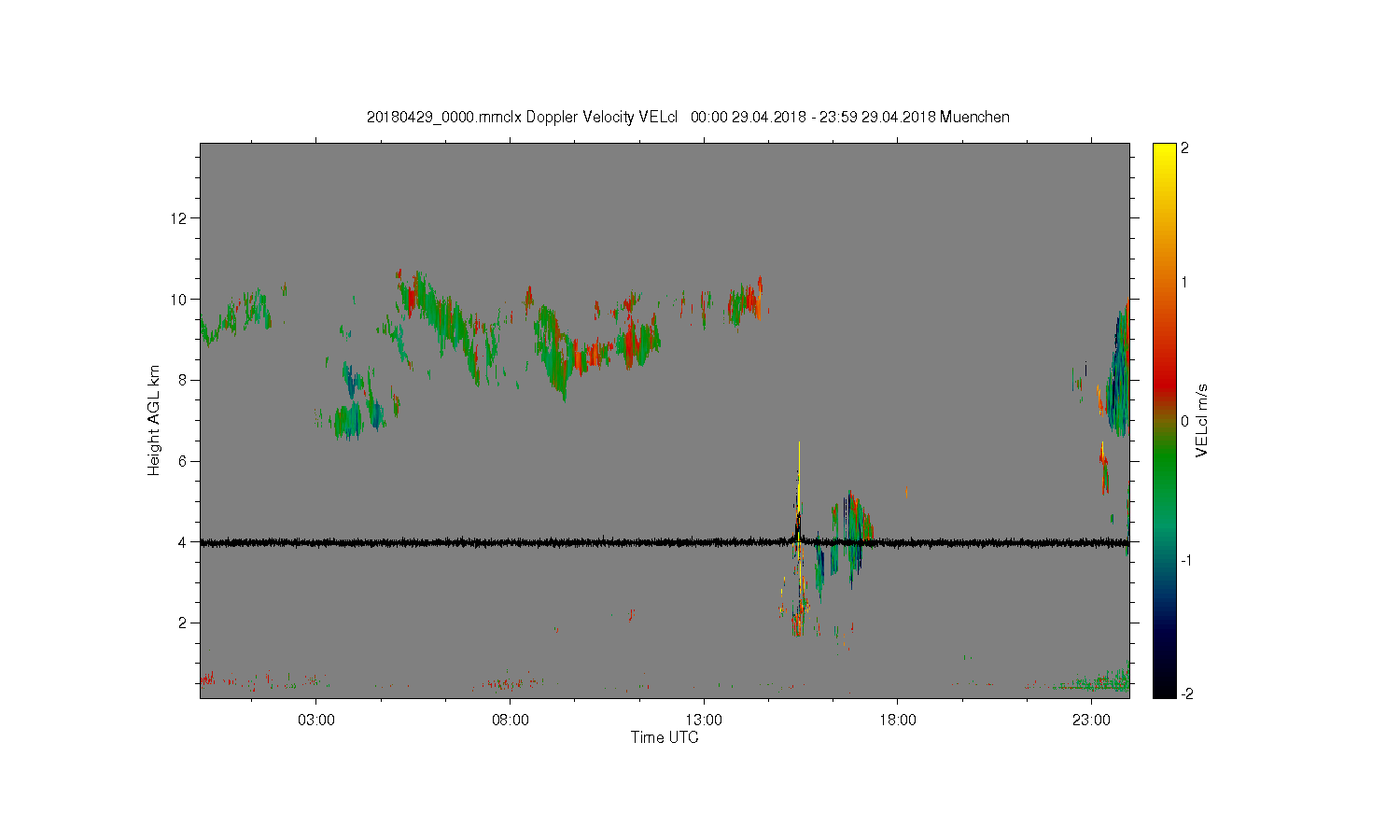Click the '08:00' time axis label
Viewport: 1400px width, 840px height.
[x=511, y=721]
